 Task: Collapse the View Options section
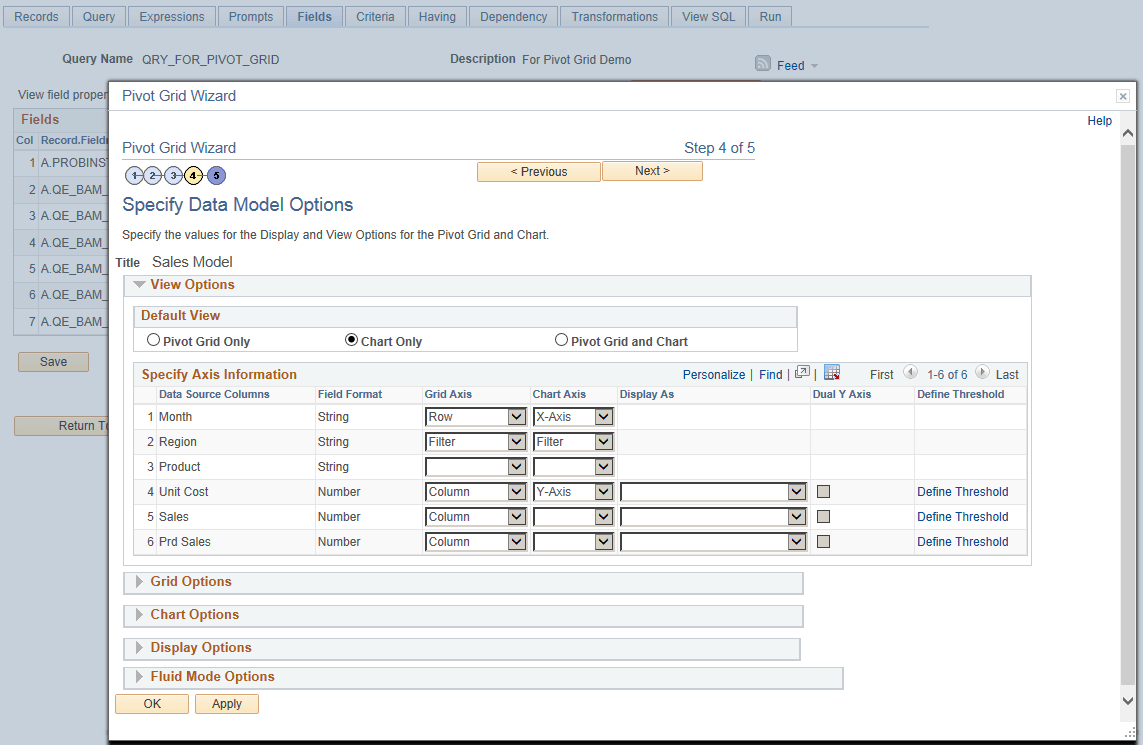click(139, 284)
